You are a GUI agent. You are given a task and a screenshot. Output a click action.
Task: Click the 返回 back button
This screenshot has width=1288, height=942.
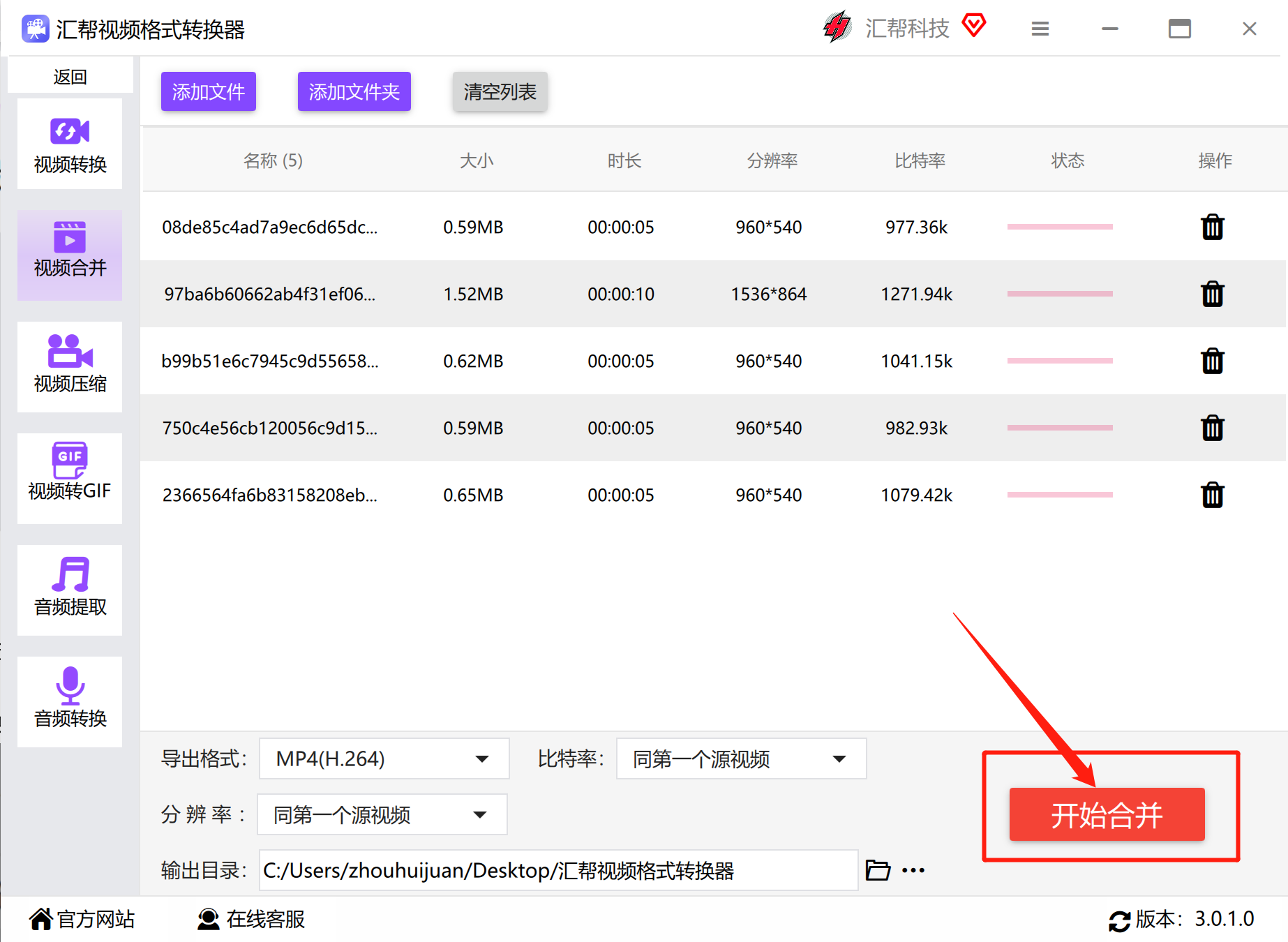(70, 76)
